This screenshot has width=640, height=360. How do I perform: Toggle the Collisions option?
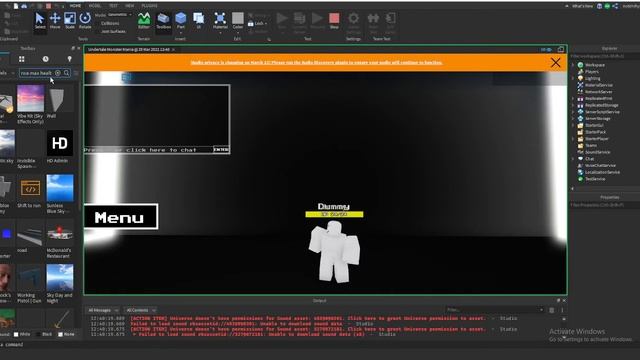(110, 23)
